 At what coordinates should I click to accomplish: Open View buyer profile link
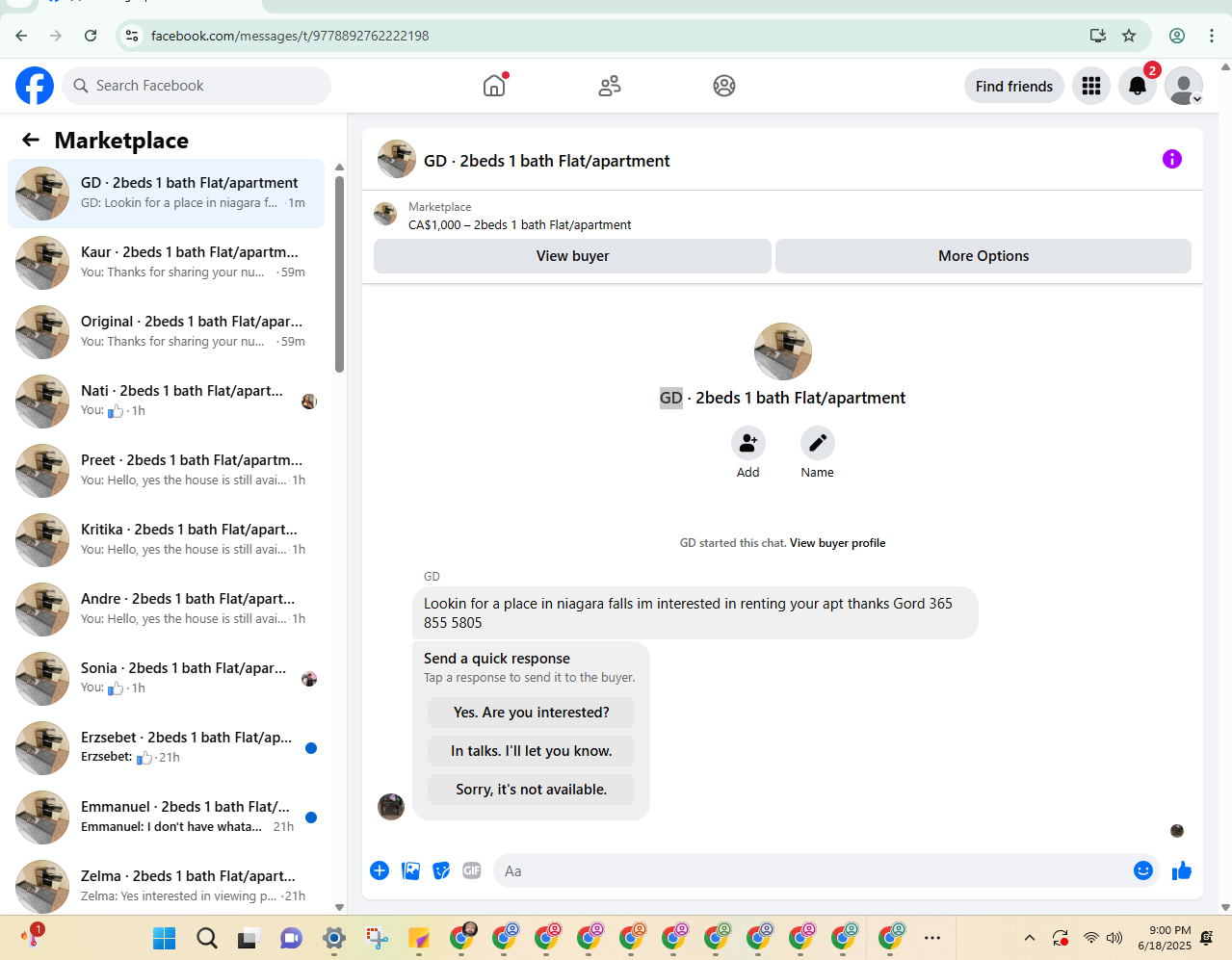[x=837, y=543]
